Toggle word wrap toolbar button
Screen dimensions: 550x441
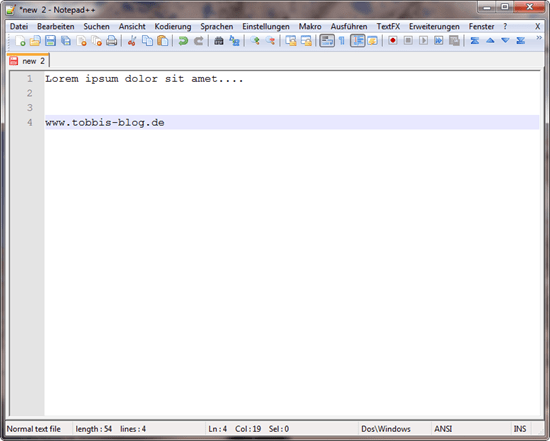[327, 41]
